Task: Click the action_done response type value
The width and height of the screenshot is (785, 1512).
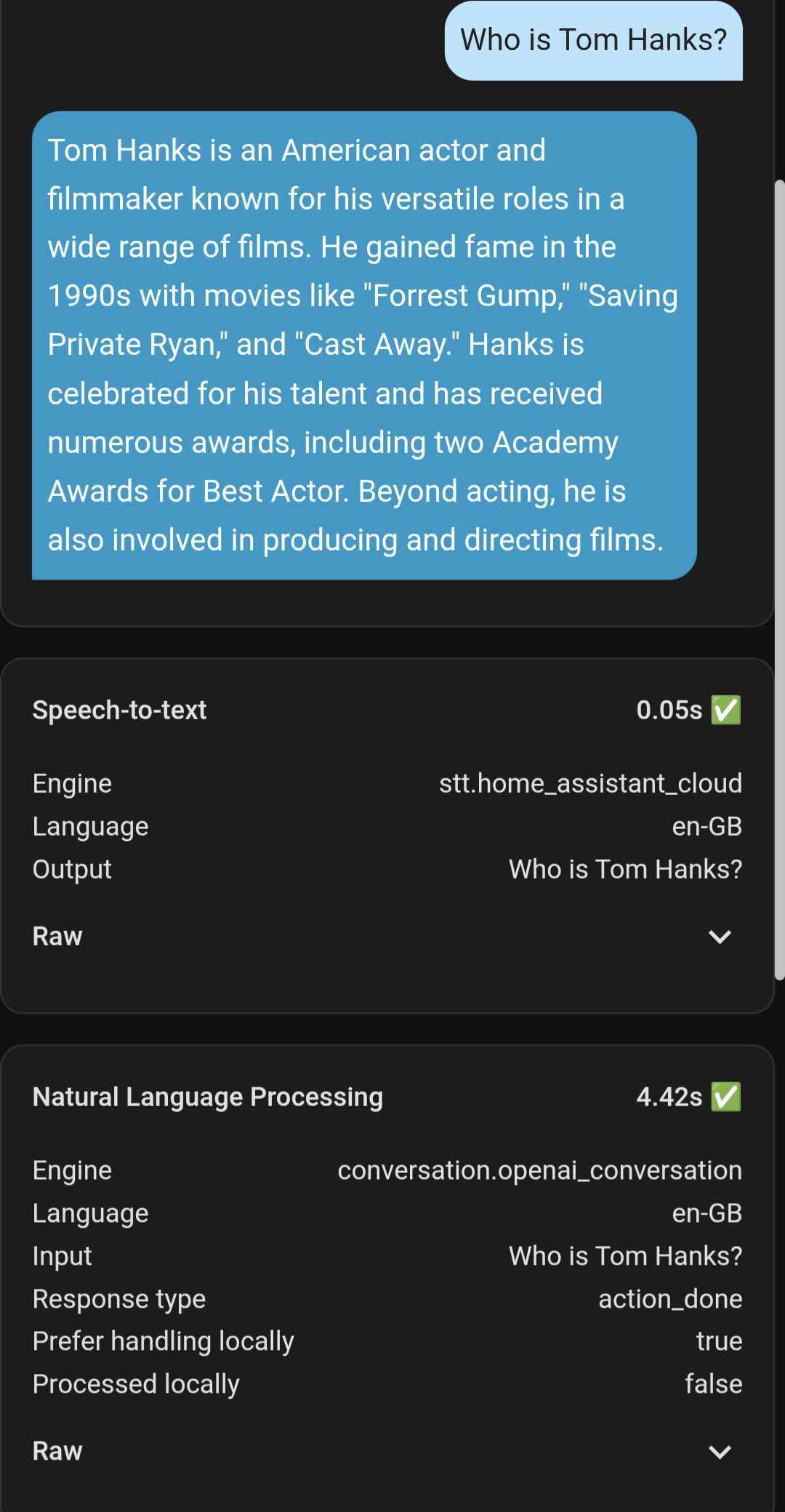Action: point(669,1299)
